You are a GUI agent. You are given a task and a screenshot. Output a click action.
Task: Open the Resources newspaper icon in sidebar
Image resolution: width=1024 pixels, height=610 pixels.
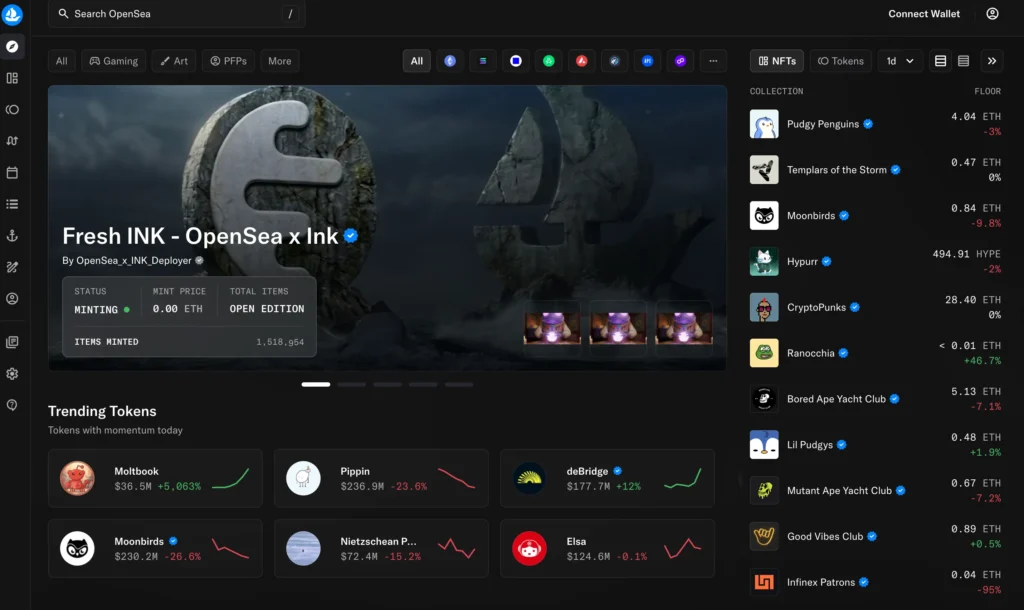tap(12, 342)
